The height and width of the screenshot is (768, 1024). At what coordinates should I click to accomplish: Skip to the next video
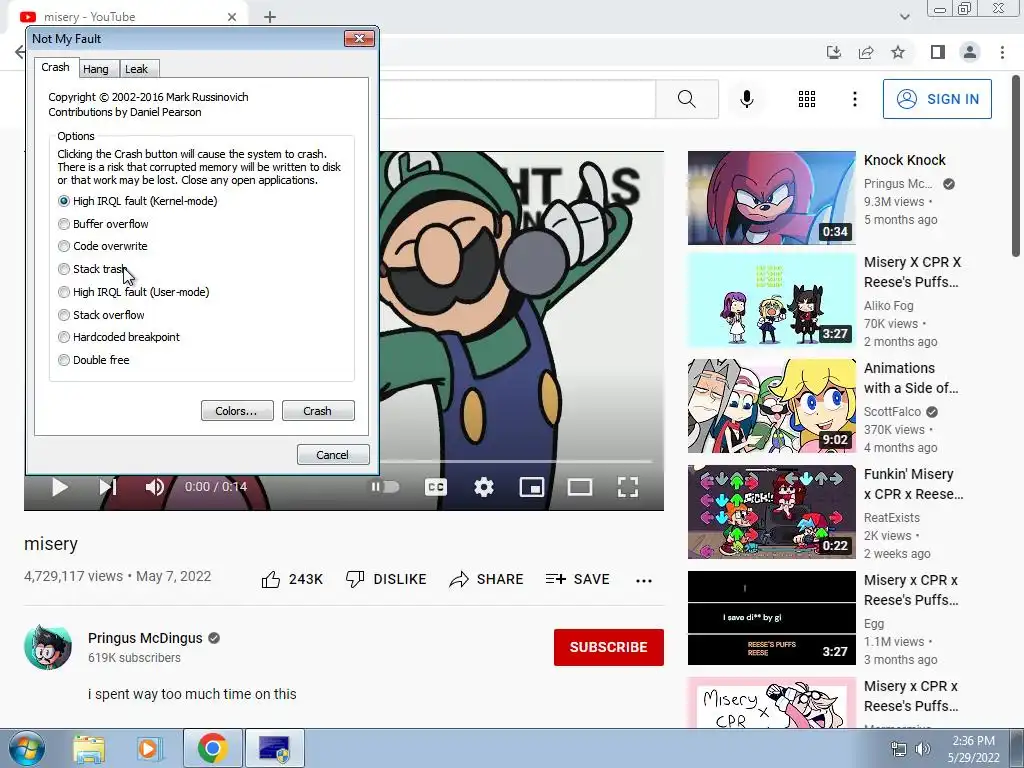click(108, 487)
